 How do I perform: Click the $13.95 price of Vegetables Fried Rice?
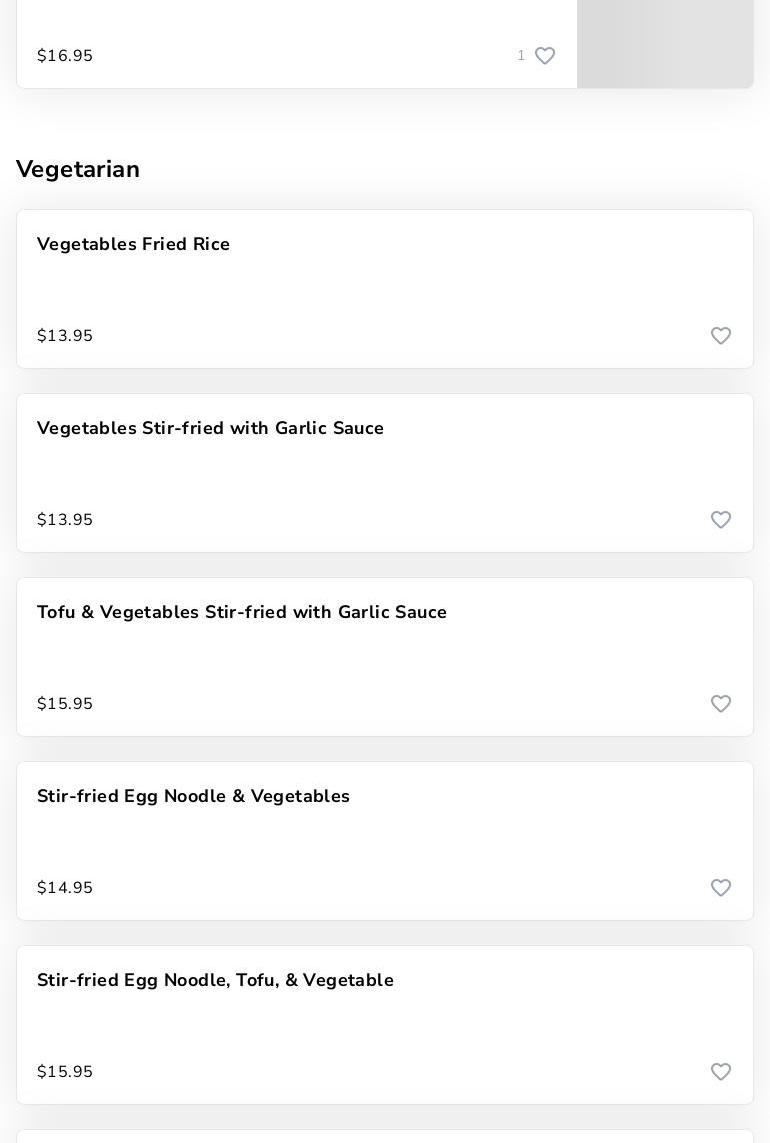(x=65, y=336)
